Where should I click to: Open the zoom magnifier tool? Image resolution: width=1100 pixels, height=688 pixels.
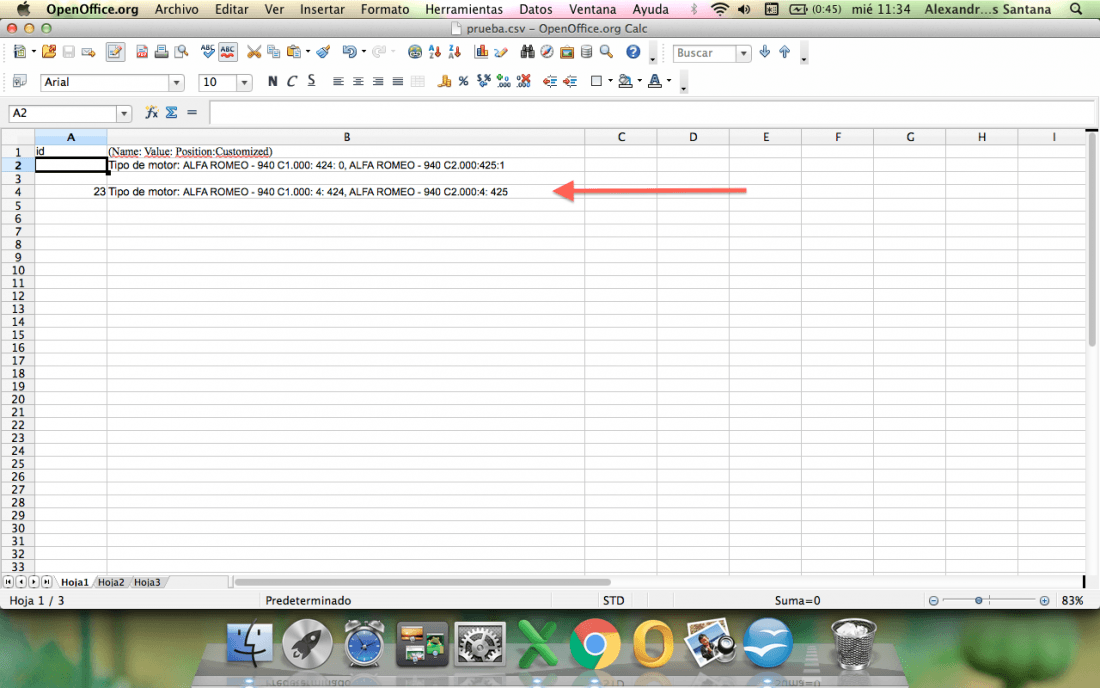click(x=607, y=52)
